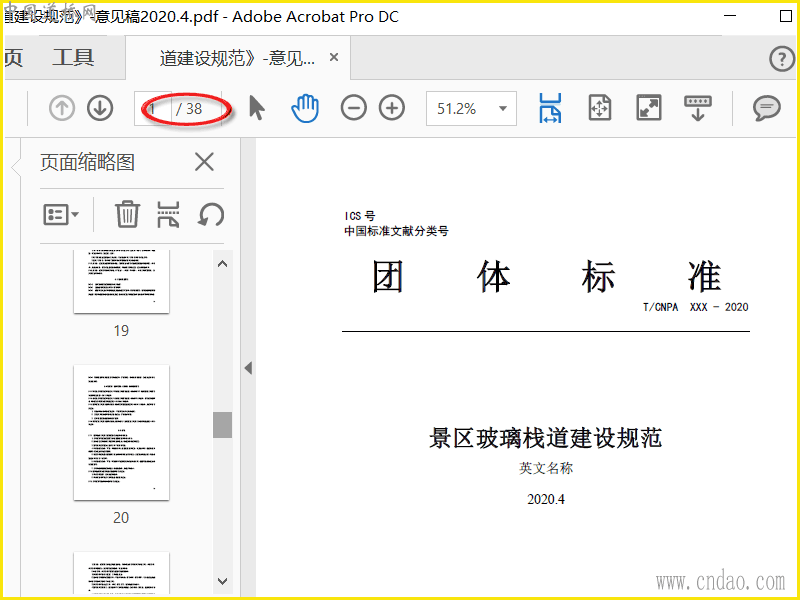This screenshot has width=800, height=600.
Task: Minimize the Acrobat window
Action: 730,16
